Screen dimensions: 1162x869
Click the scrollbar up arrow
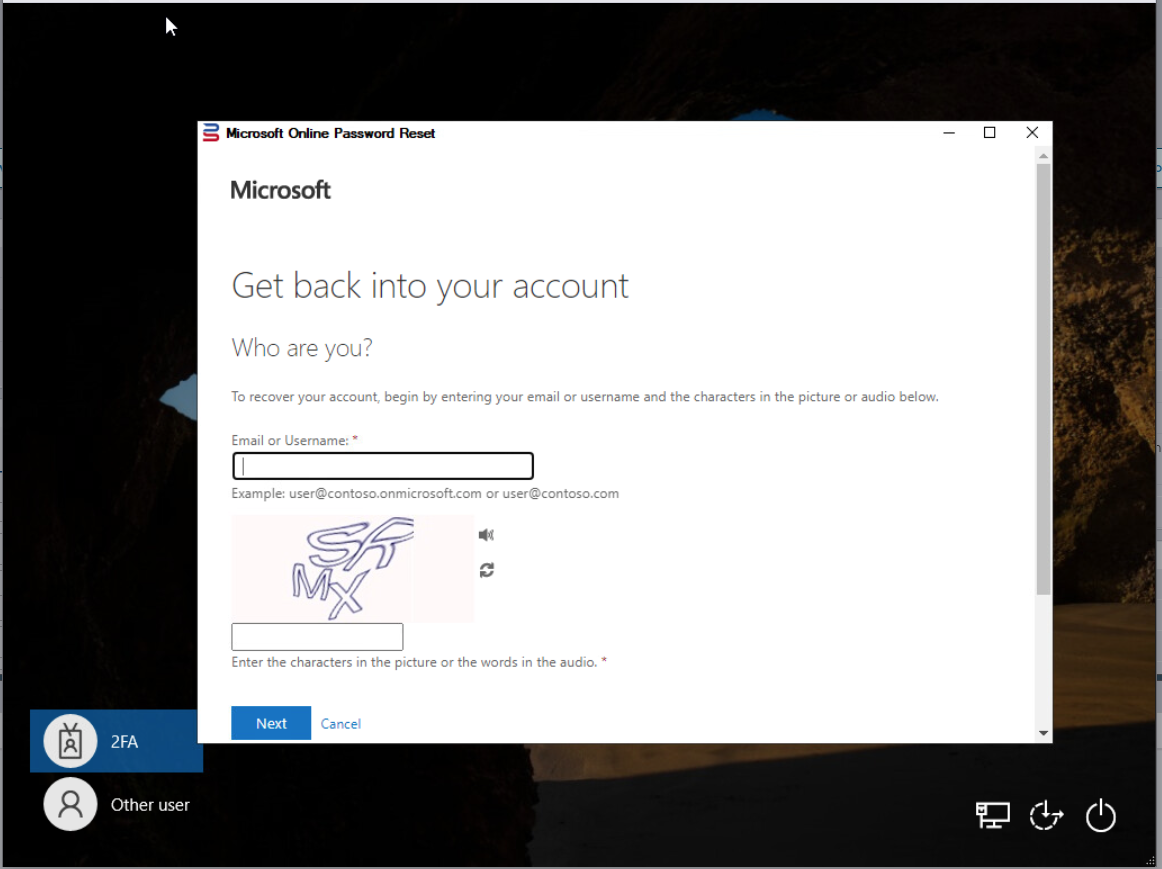(1044, 157)
